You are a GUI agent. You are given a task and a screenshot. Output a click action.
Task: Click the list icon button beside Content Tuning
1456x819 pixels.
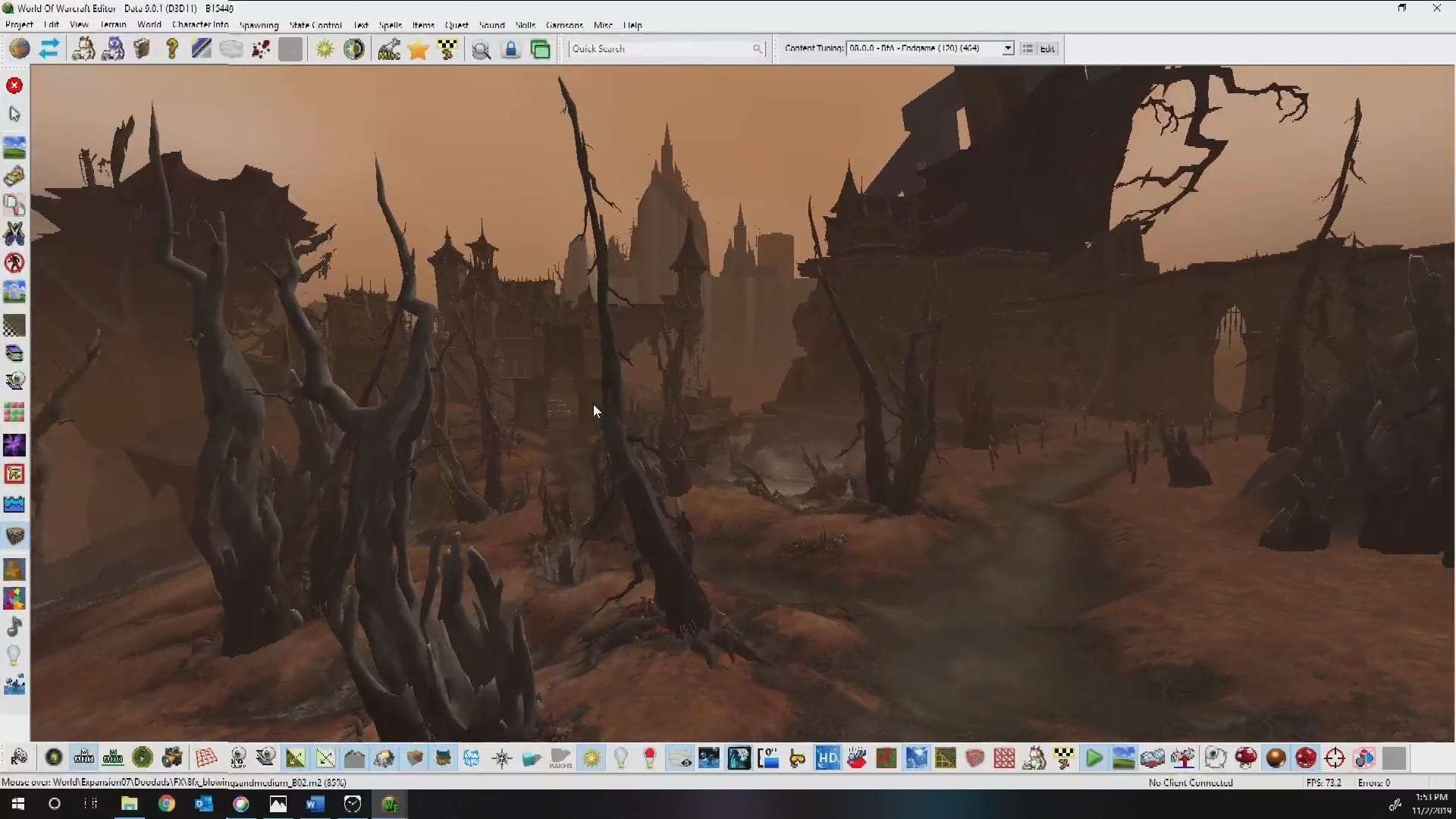point(1028,49)
